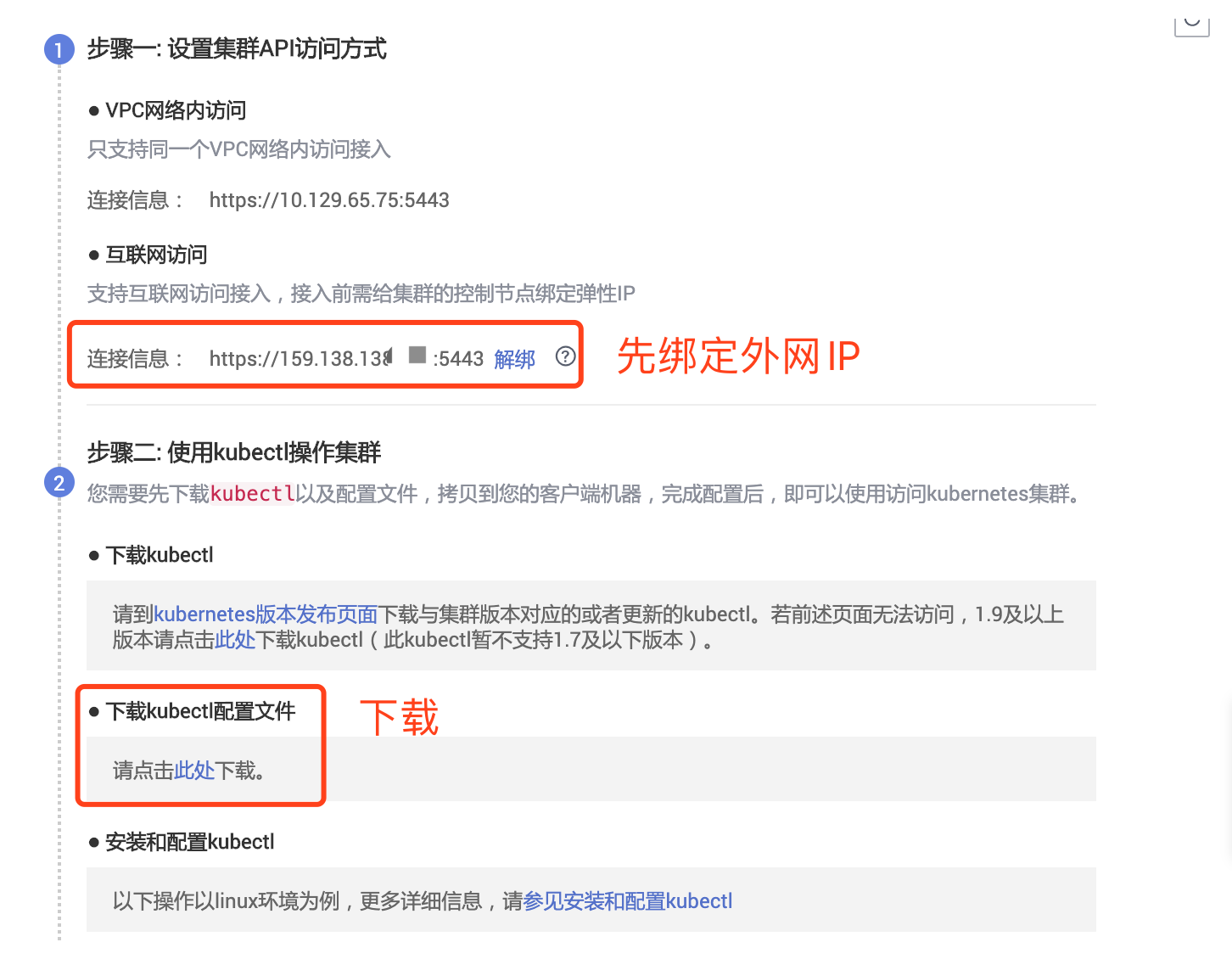Click the 下载kubectl配置文件 heading
This screenshot has width=1232, height=959.
click(x=200, y=711)
